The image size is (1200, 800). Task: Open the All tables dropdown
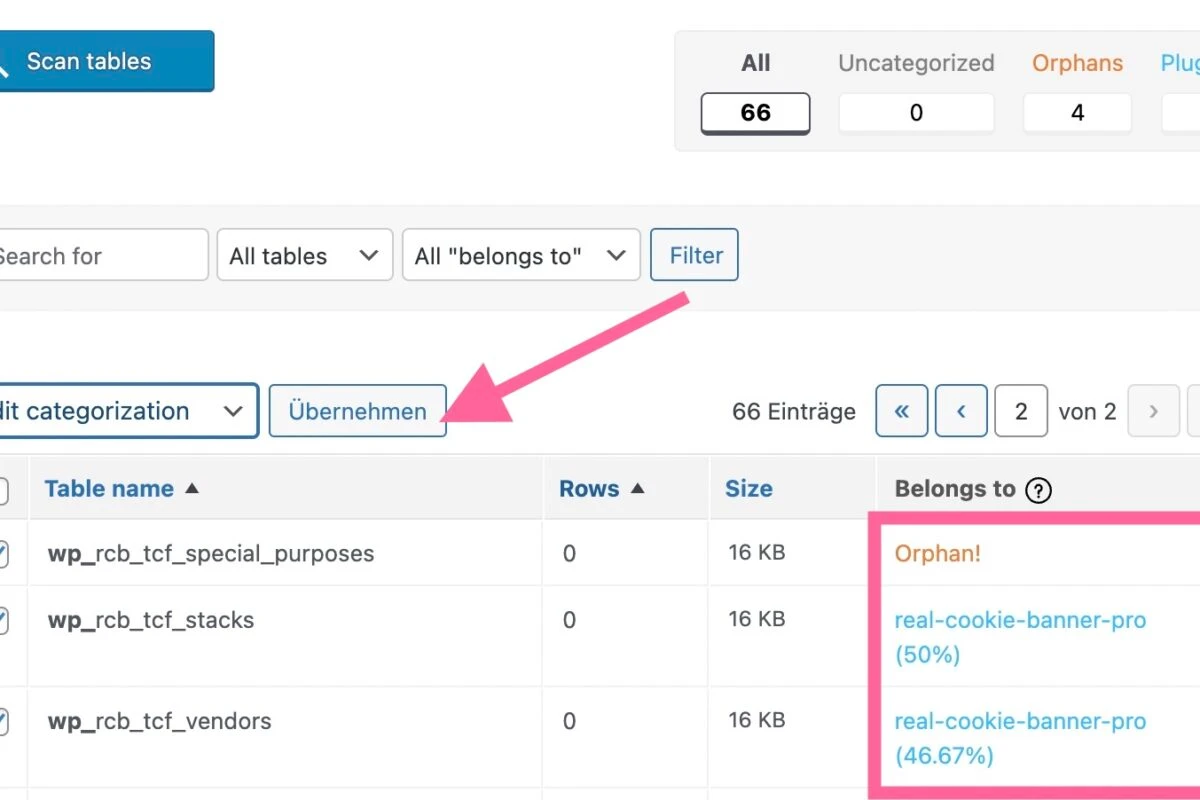click(304, 255)
